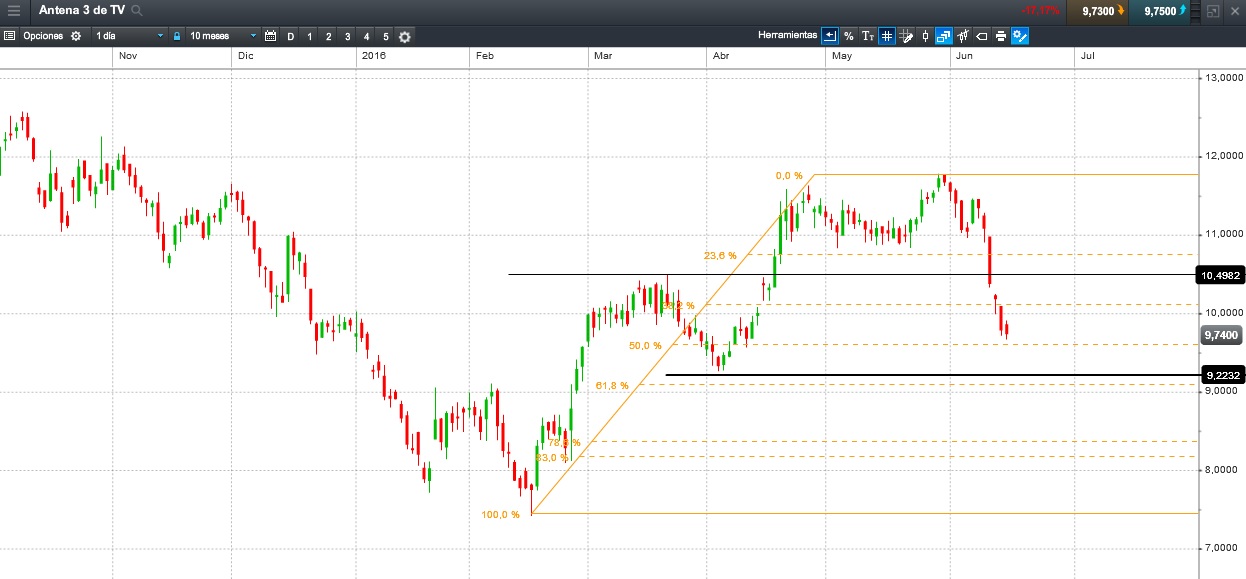The image size is (1246, 579).
Task: Click the 'May' label on the time axis
Action: pos(841,56)
